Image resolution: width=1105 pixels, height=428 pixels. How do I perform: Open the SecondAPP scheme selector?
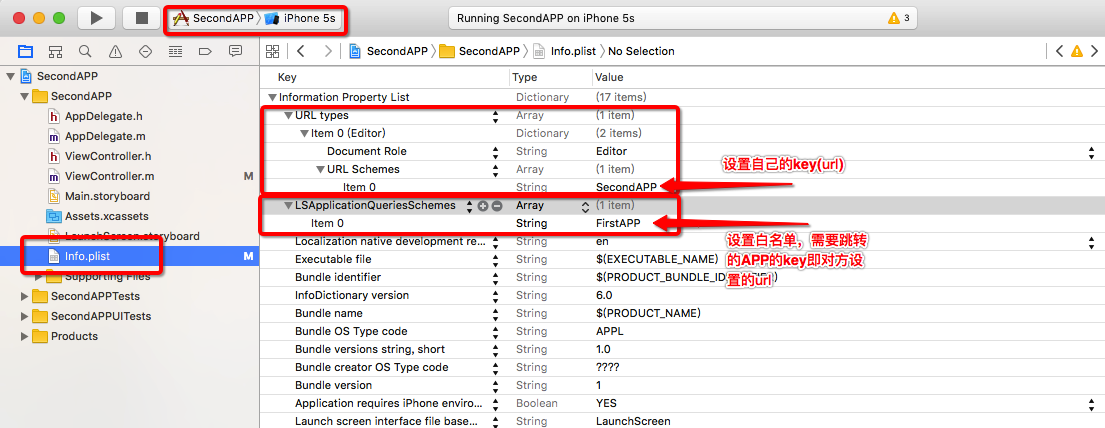[214, 18]
